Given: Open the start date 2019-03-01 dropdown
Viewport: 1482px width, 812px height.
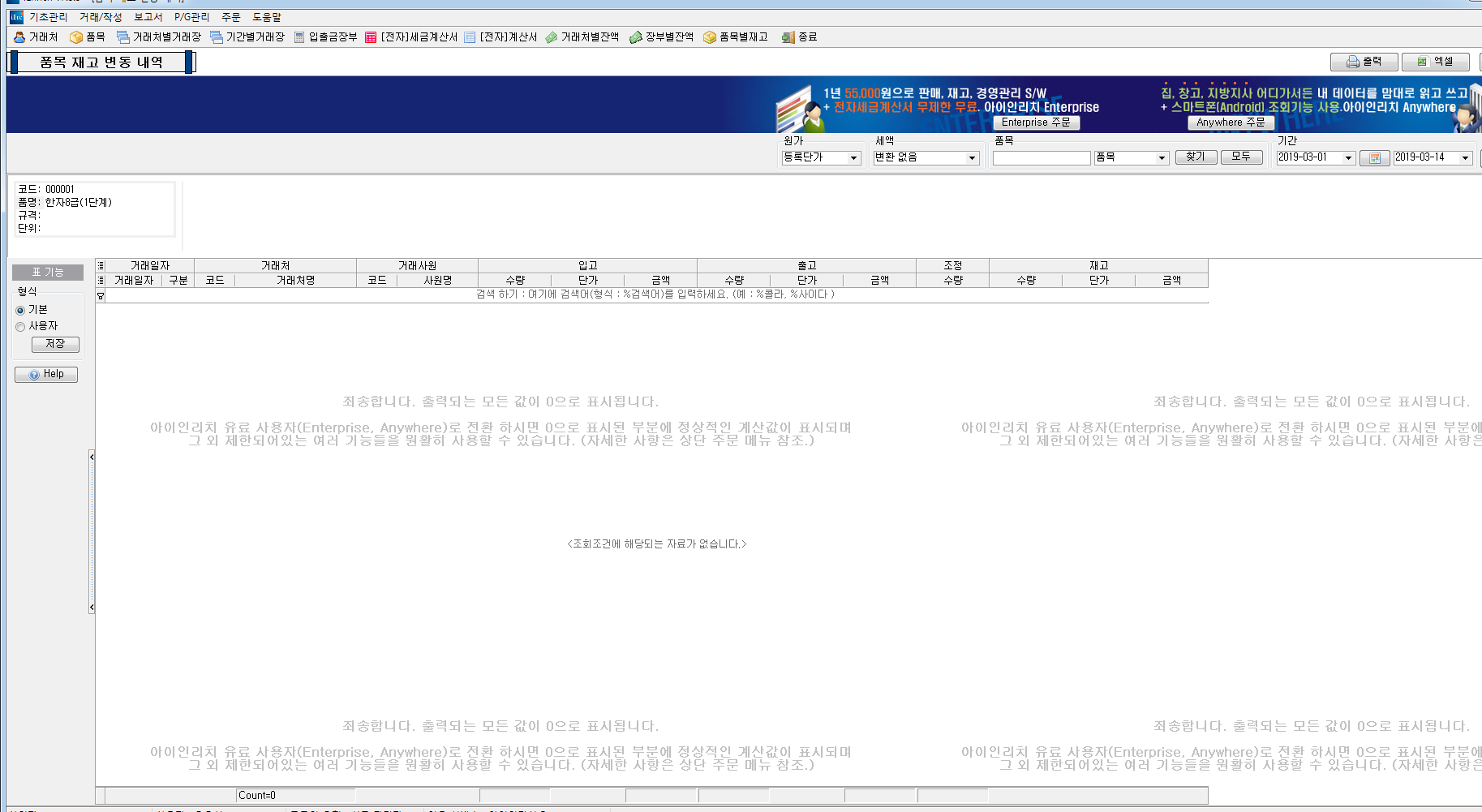Looking at the screenshot, I should 1348,158.
